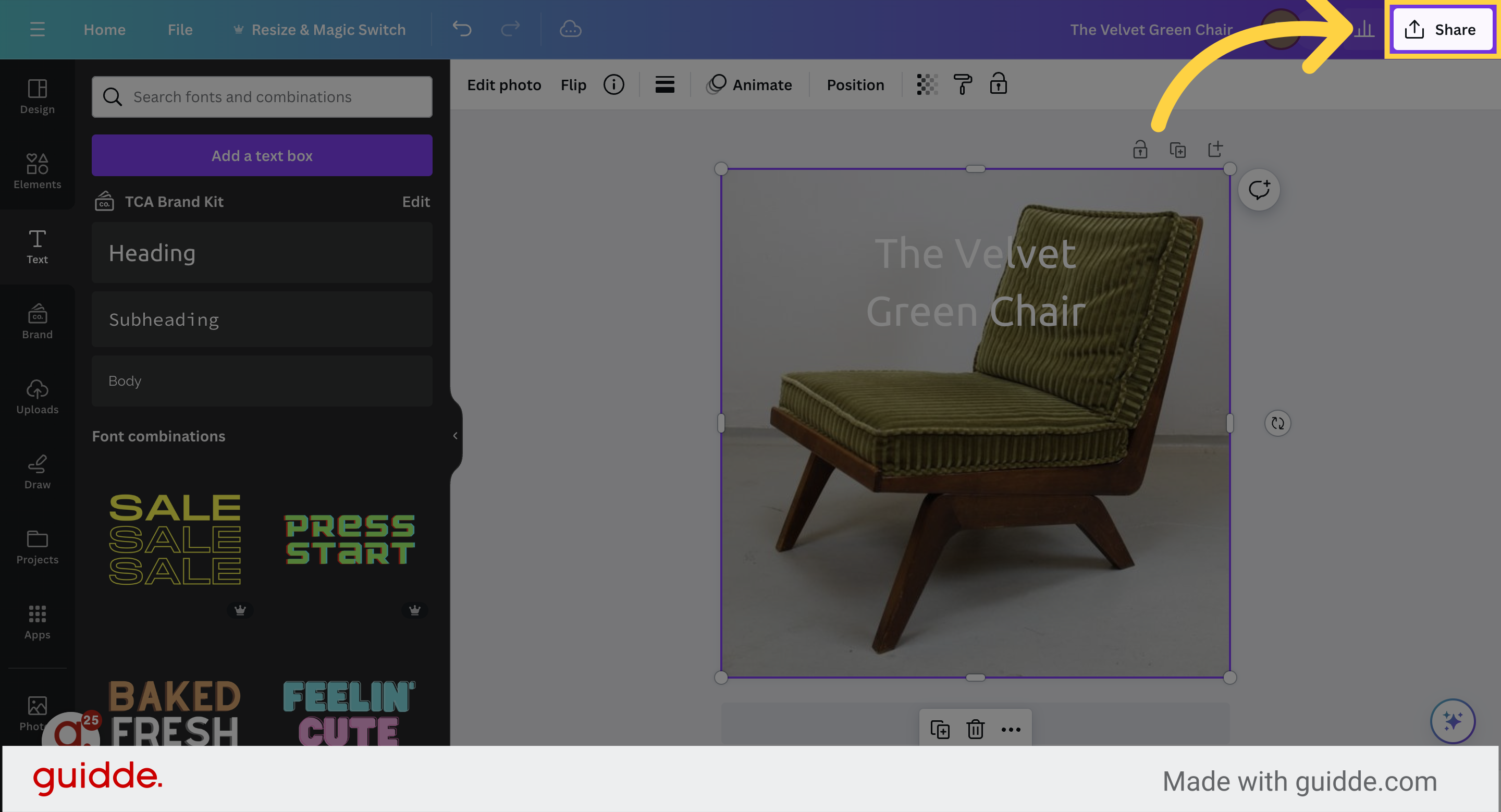
Task: Toggle the lock in the top toolbar
Action: tap(999, 84)
